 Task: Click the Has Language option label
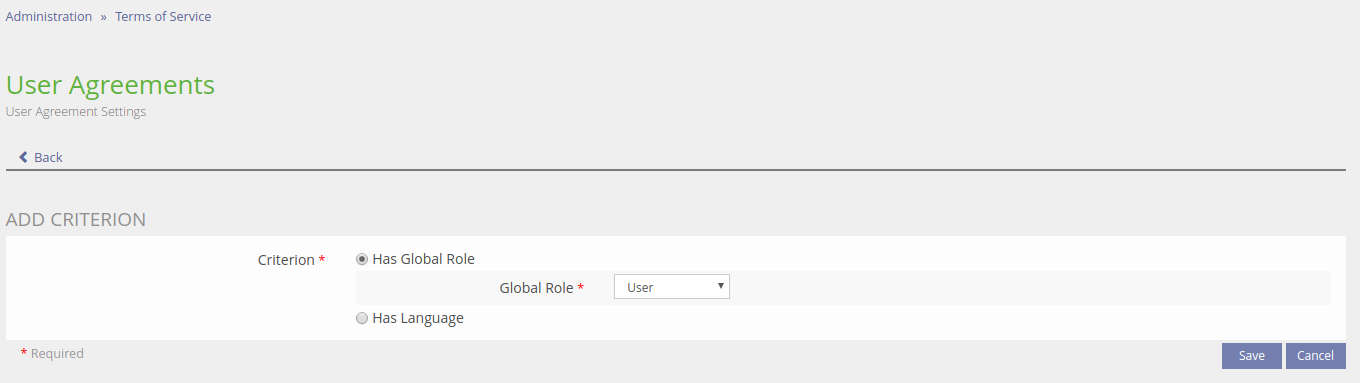point(418,319)
